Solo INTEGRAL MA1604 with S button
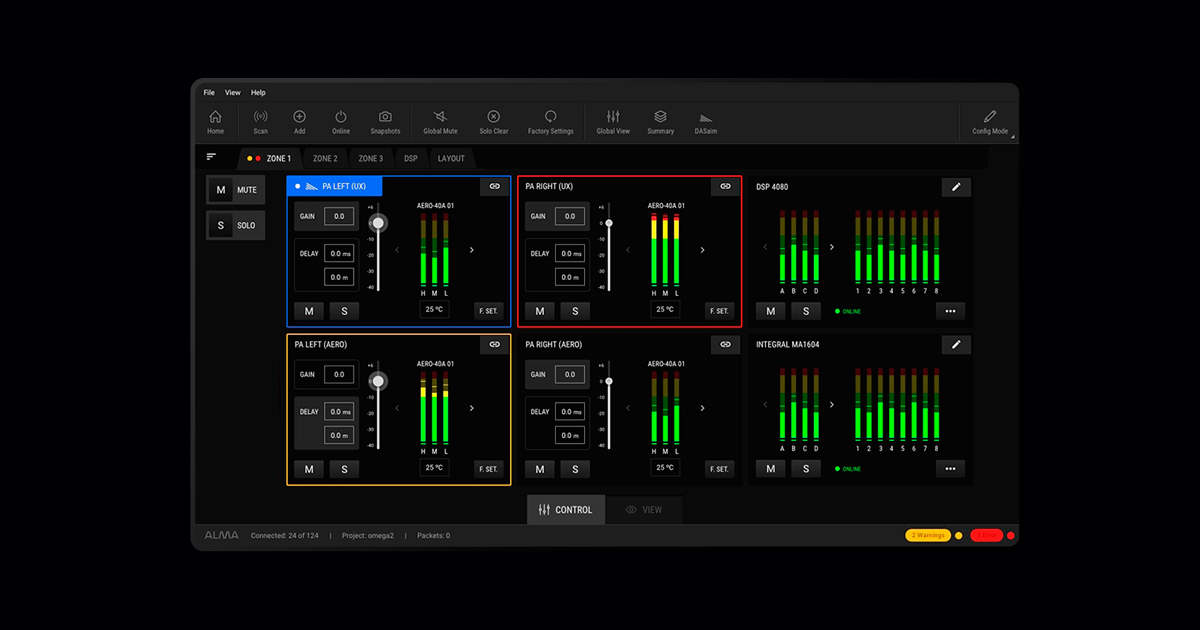1200x630 pixels. click(806, 468)
